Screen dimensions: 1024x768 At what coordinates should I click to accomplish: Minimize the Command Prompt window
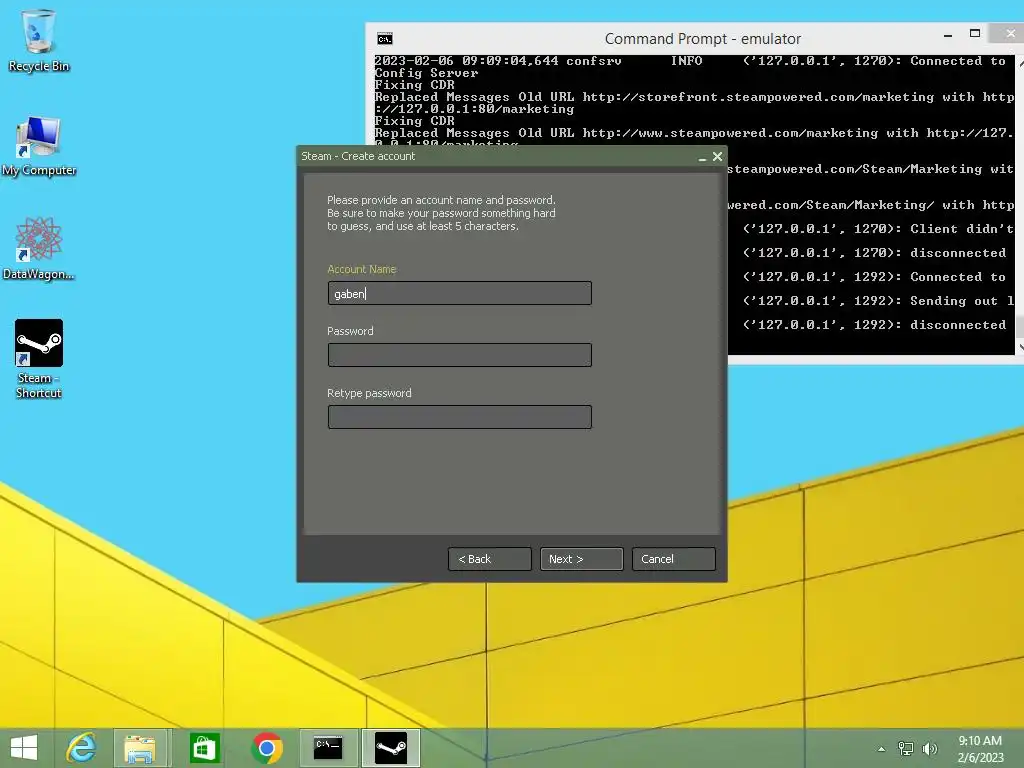click(948, 35)
